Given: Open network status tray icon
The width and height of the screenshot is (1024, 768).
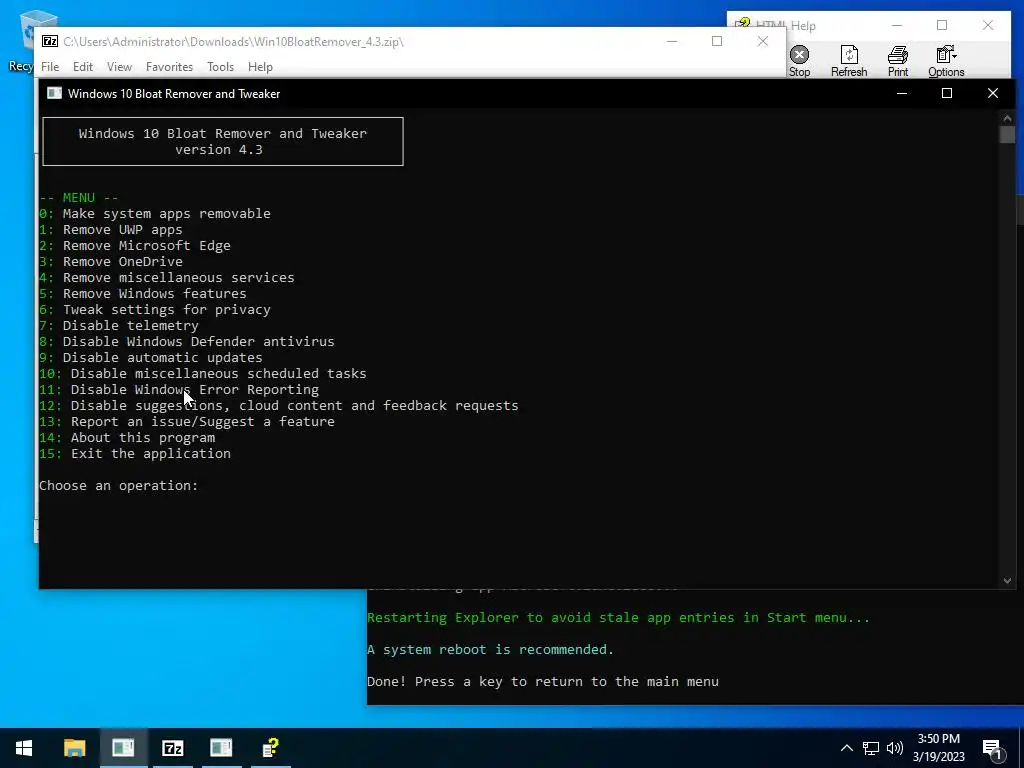Looking at the screenshot, I should coord(871,748).
